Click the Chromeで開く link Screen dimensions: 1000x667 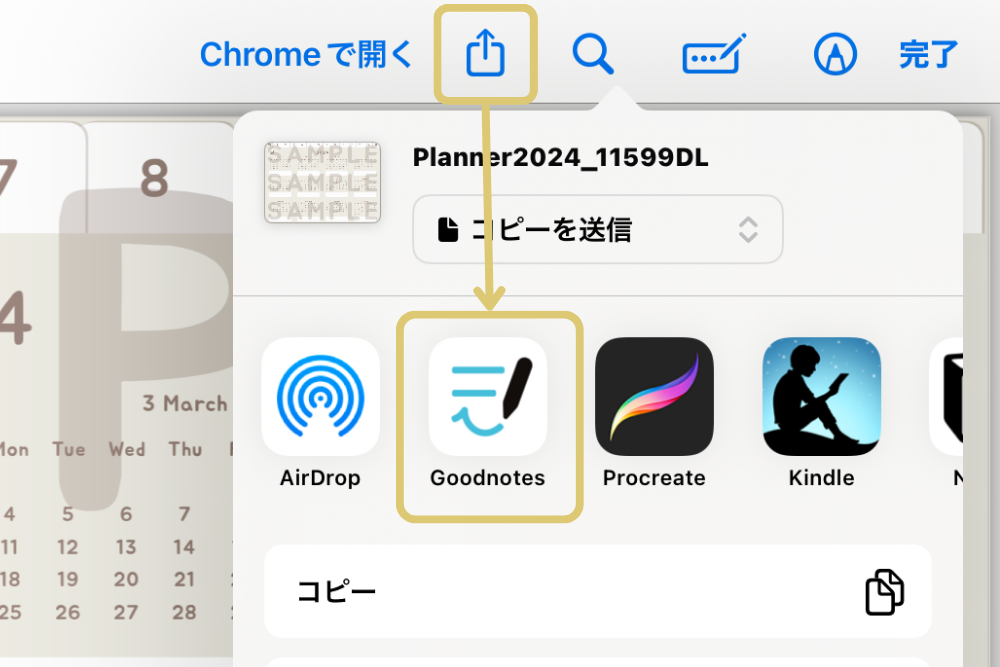click(306, 55)
